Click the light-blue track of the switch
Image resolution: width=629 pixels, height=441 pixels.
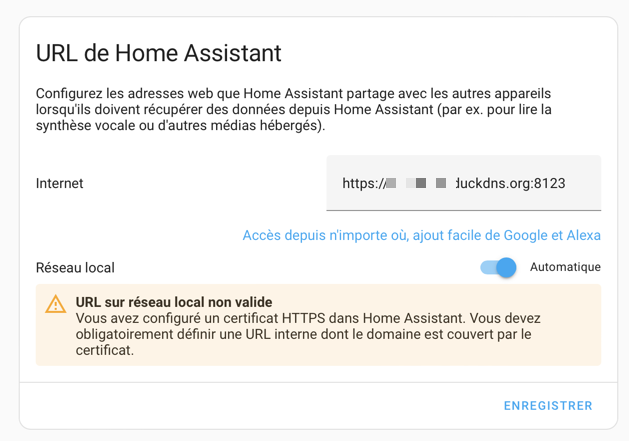489,267
